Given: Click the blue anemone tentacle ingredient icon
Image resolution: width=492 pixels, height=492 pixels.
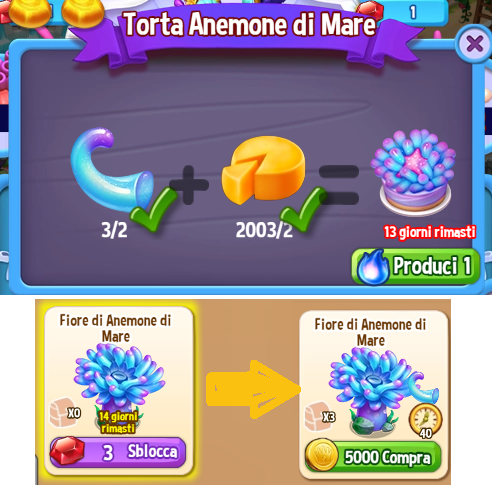Looking at the screenshot, I should coord(112,169).
